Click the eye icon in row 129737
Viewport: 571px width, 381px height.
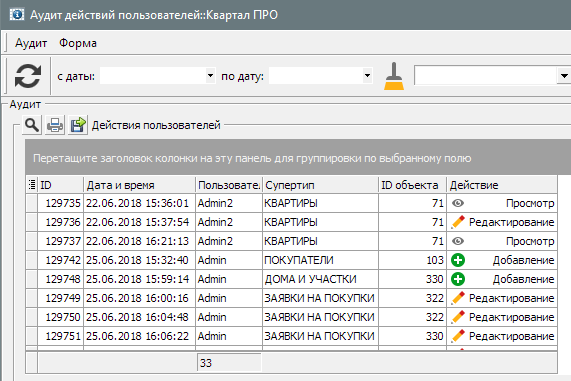point(458,241)
